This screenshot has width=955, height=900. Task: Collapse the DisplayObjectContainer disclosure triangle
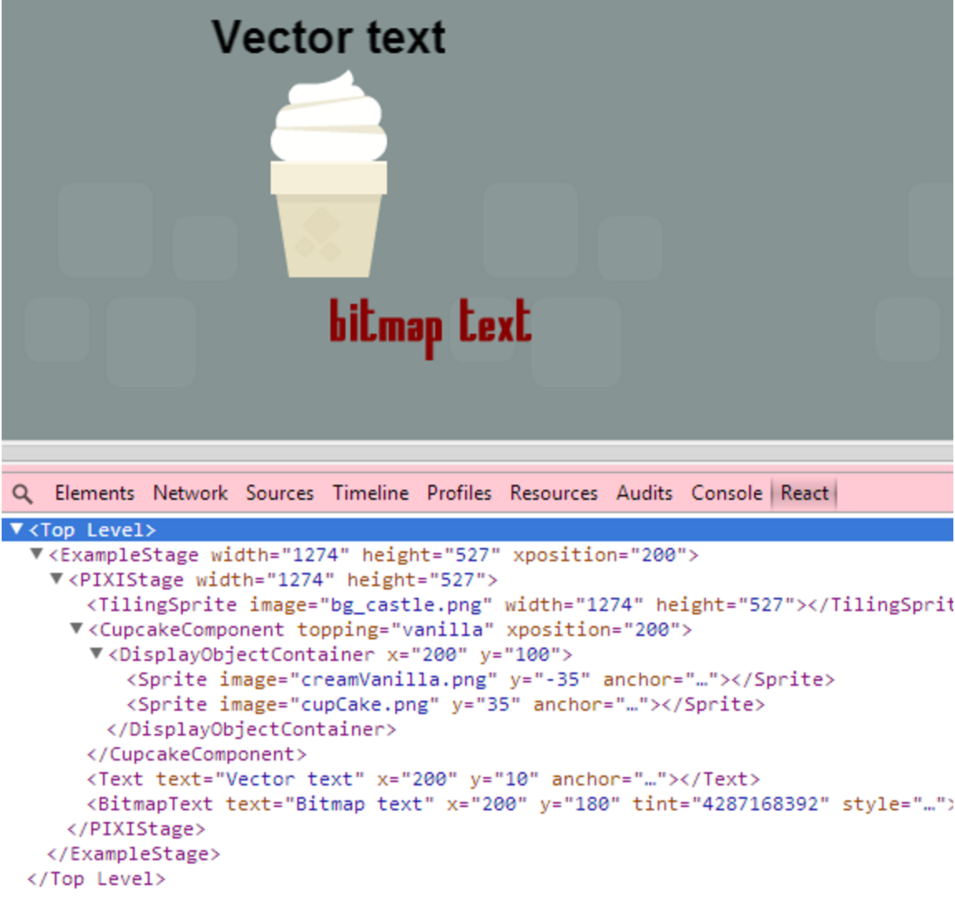96,653
